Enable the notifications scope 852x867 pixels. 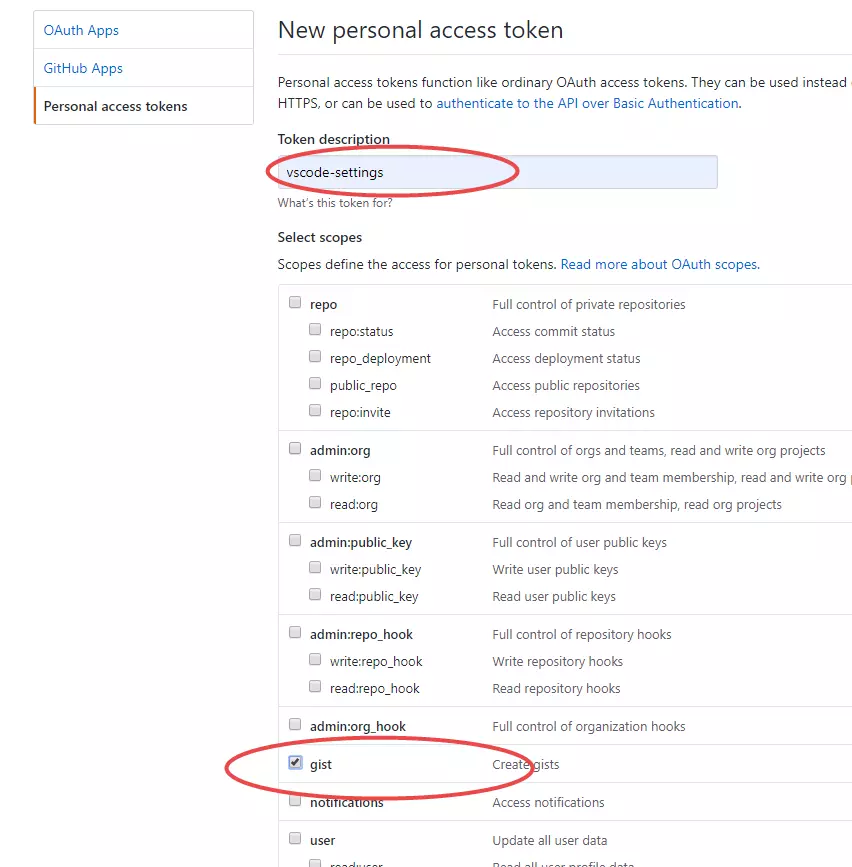coord(294,799)
